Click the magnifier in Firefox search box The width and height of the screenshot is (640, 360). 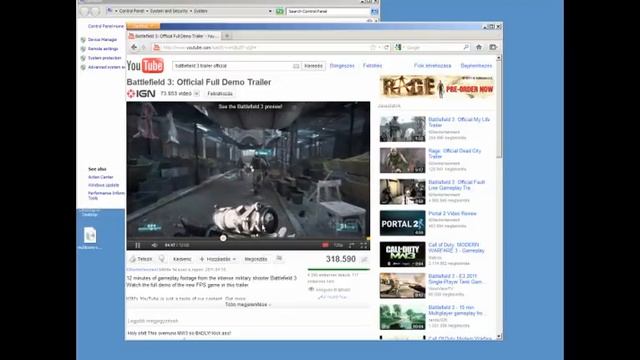[x=466, y=47]
